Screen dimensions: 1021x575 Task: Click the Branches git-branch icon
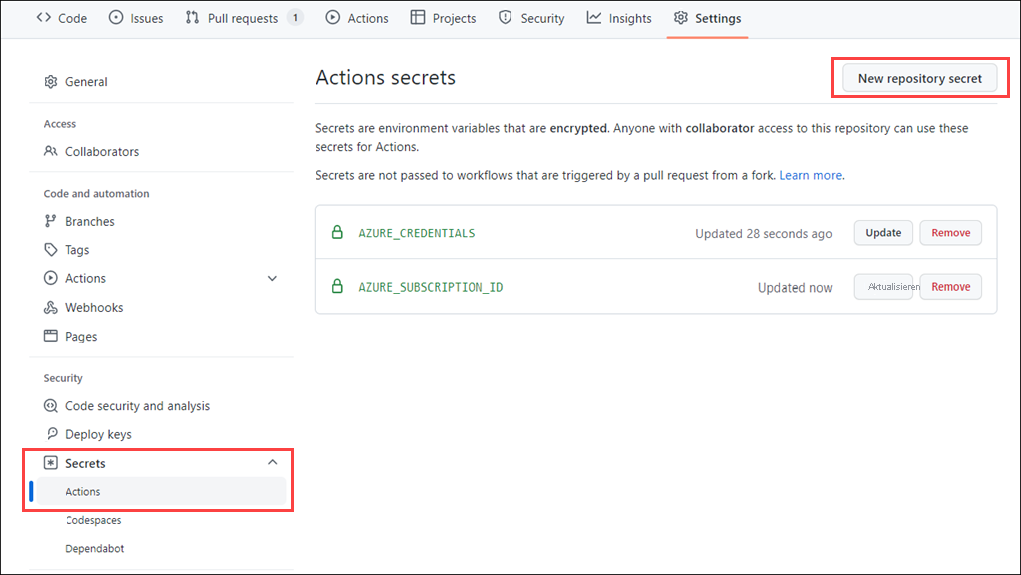50,221
